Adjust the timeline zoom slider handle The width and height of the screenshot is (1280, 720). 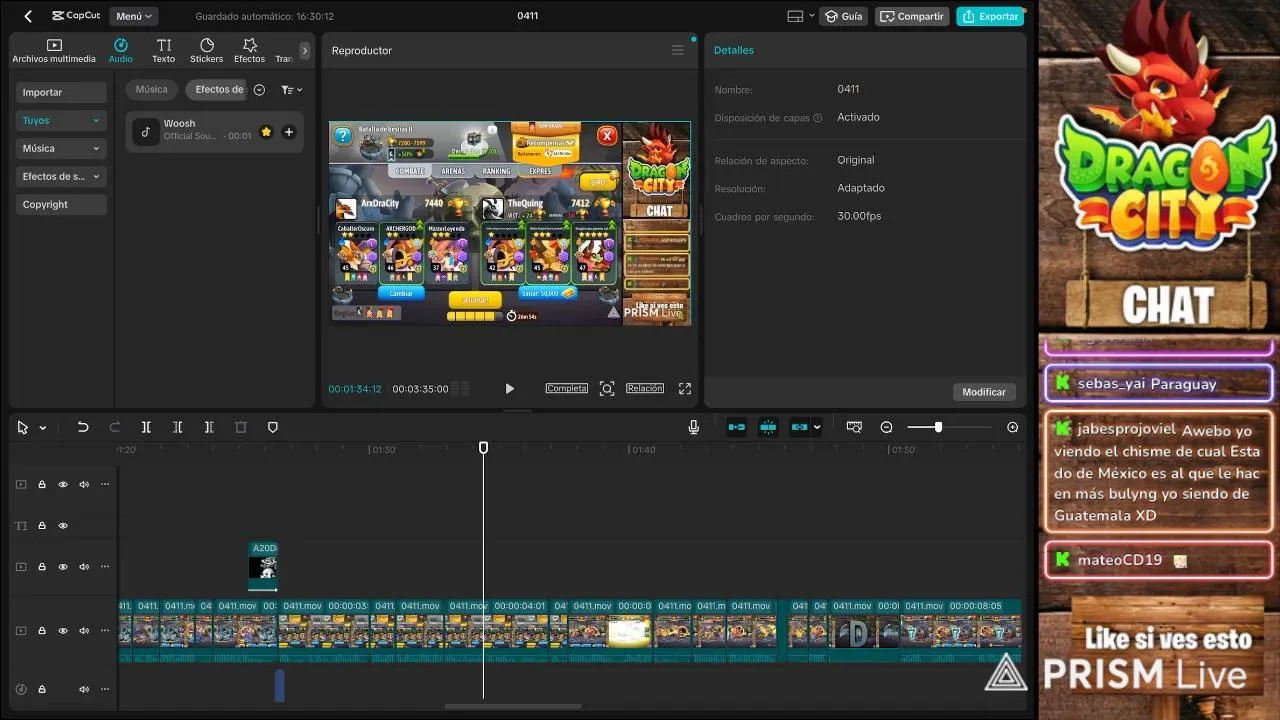(x=938, y=427)
